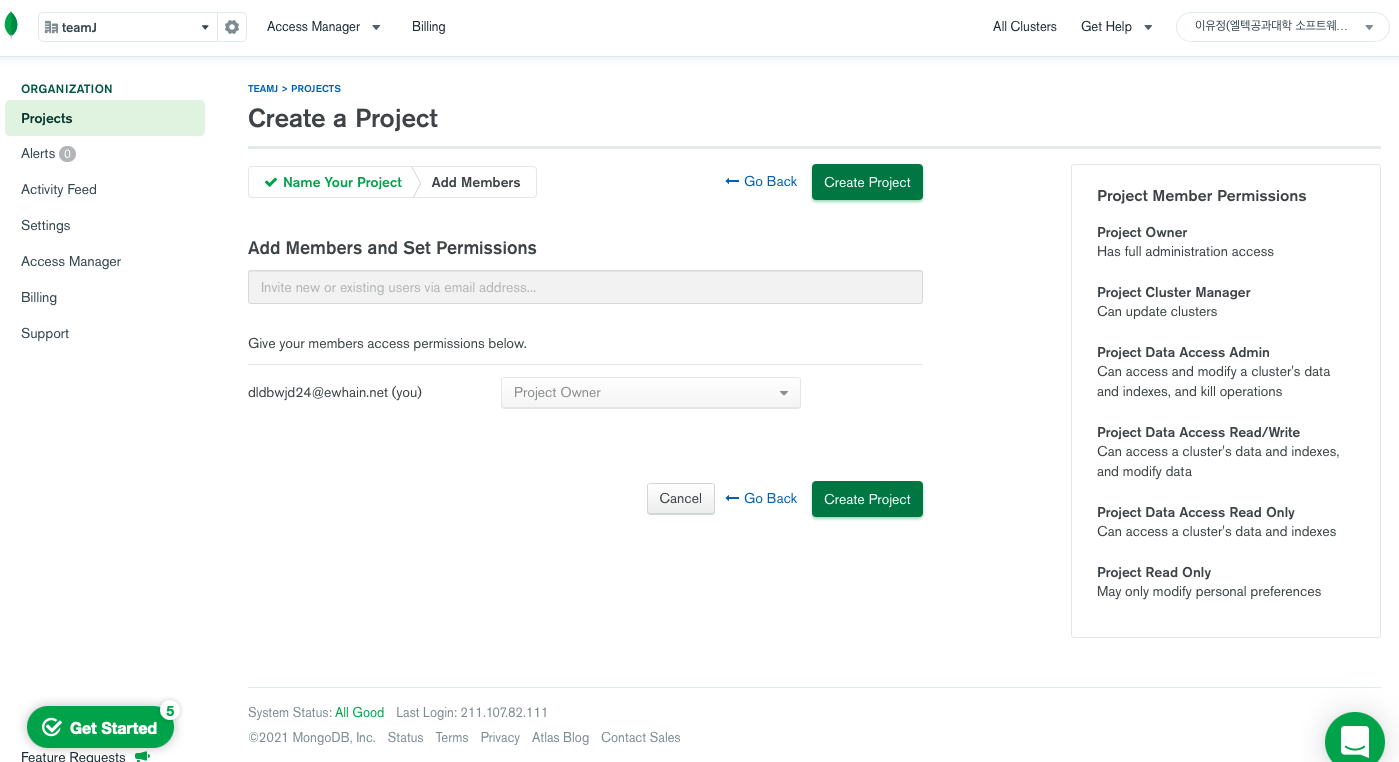Open the intercom chat bubble icon
1399x762 pixels.
(x=1355, y=741)
